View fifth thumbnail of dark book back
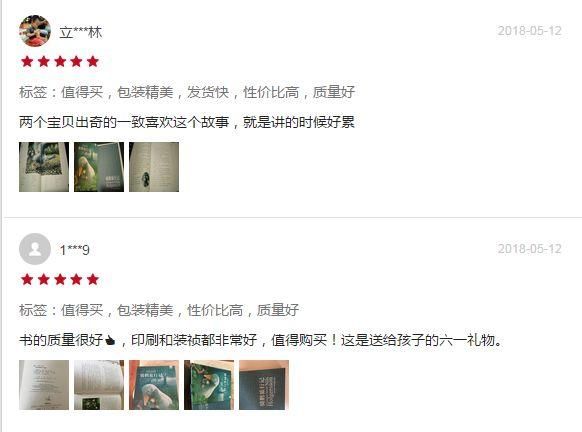Screen dimensions: 582x432 tap(264, 385)
